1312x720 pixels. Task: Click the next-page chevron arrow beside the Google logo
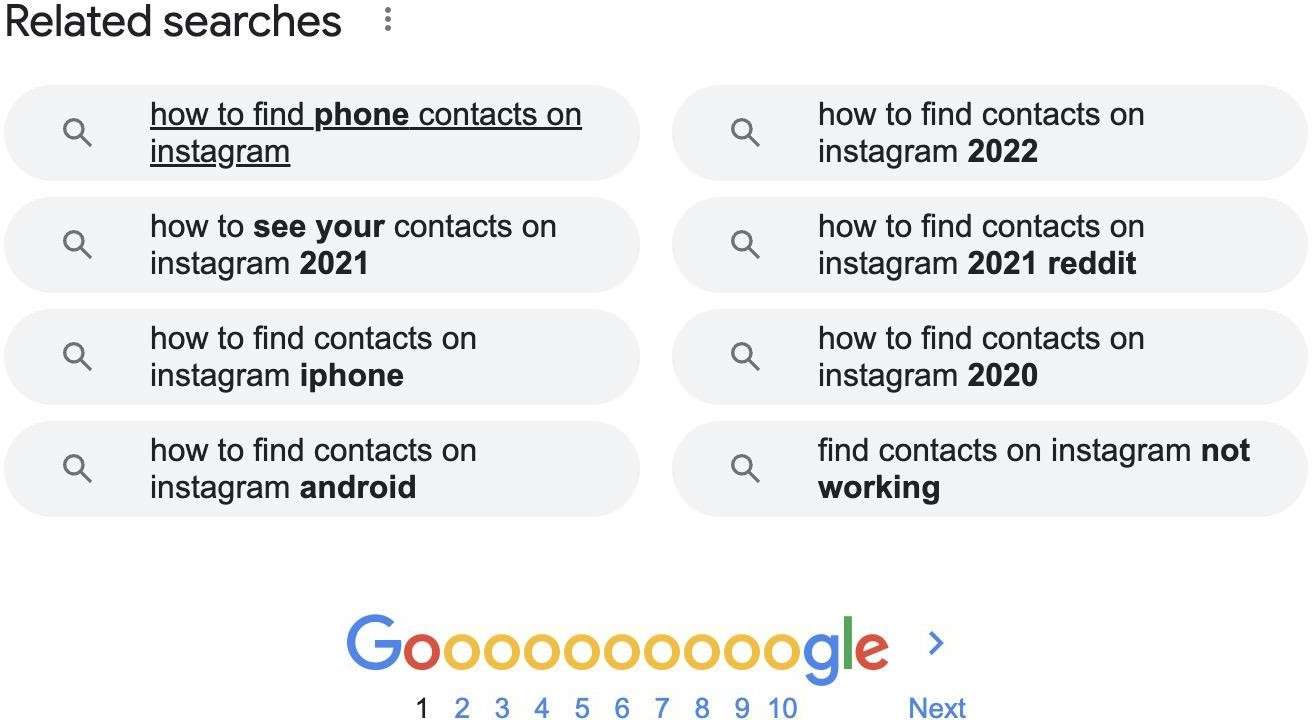tap(936, 643)
